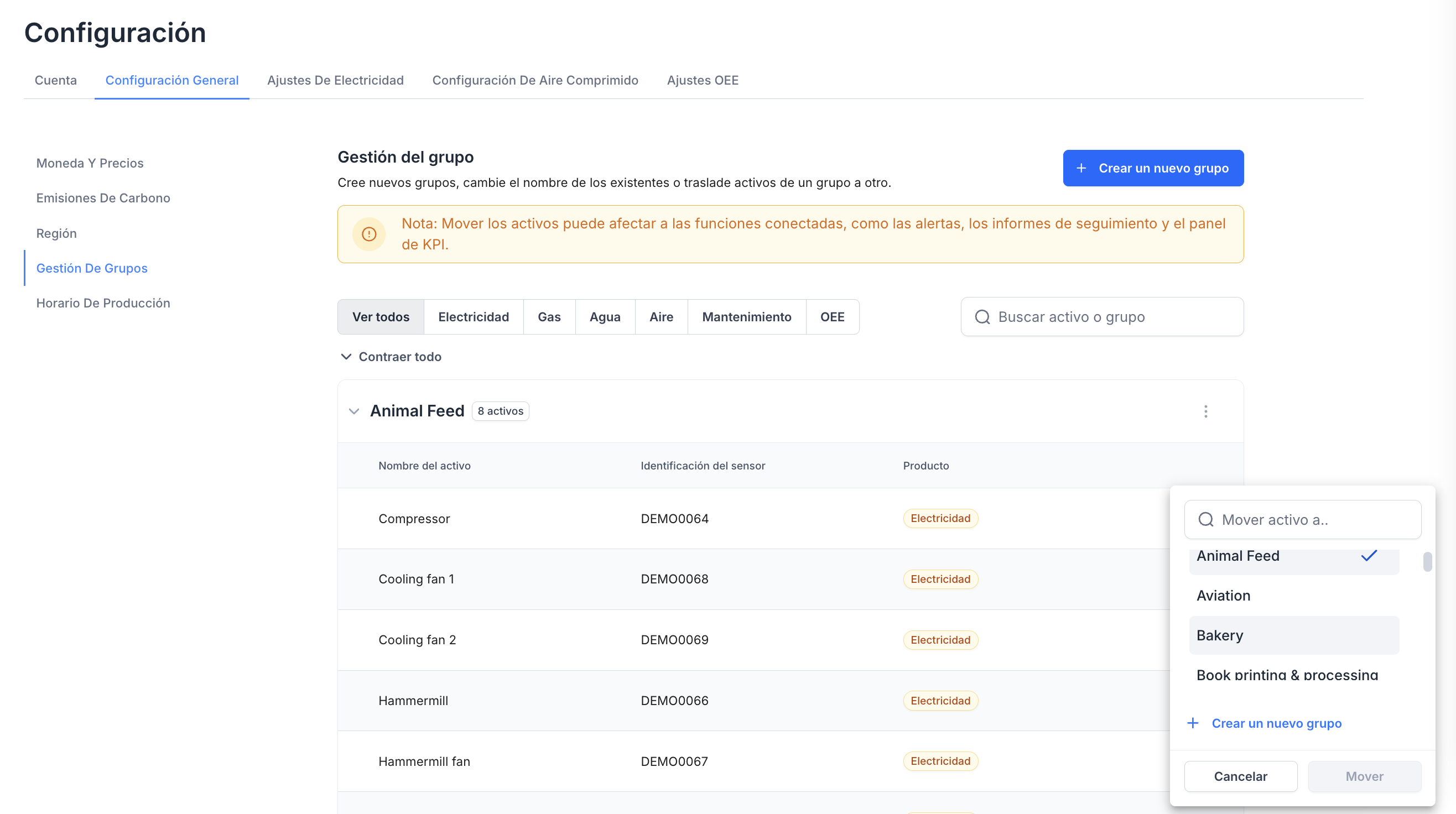1456x814 pixels.
Task: Click Cancelar in the move popup
Action: click(x=1240, y=776)
